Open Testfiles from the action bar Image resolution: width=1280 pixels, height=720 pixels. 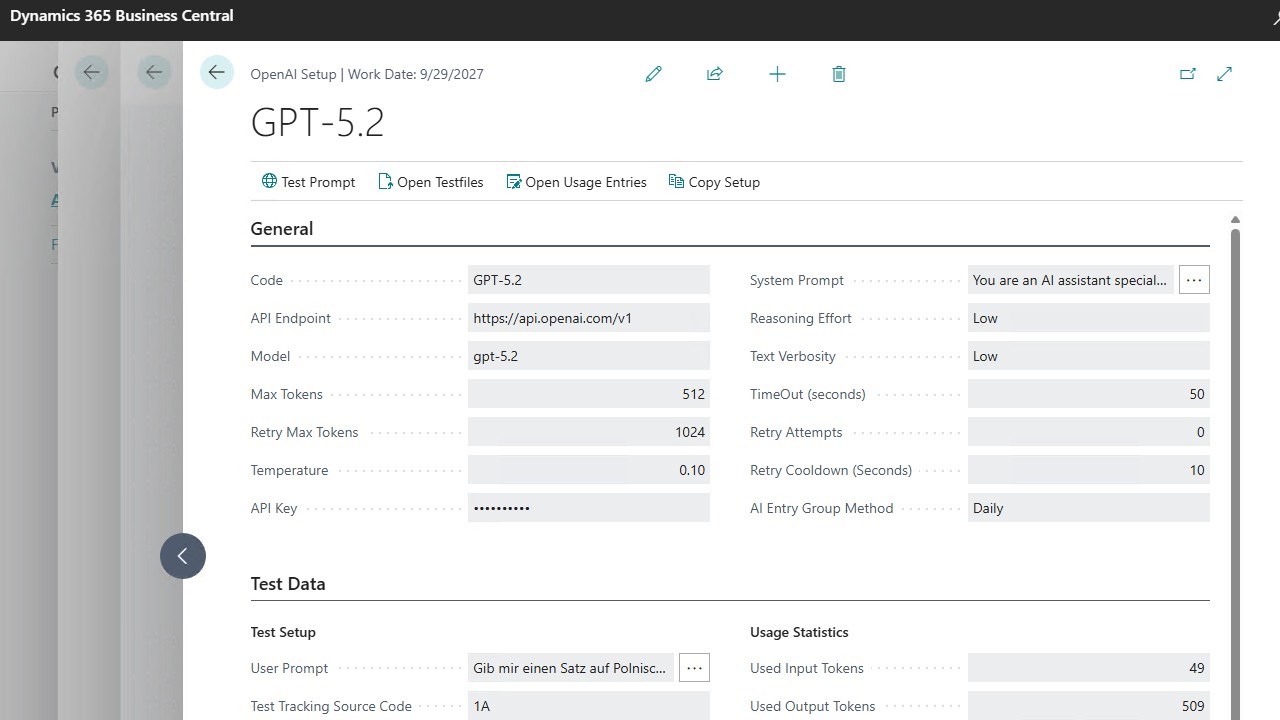(430, 182)
